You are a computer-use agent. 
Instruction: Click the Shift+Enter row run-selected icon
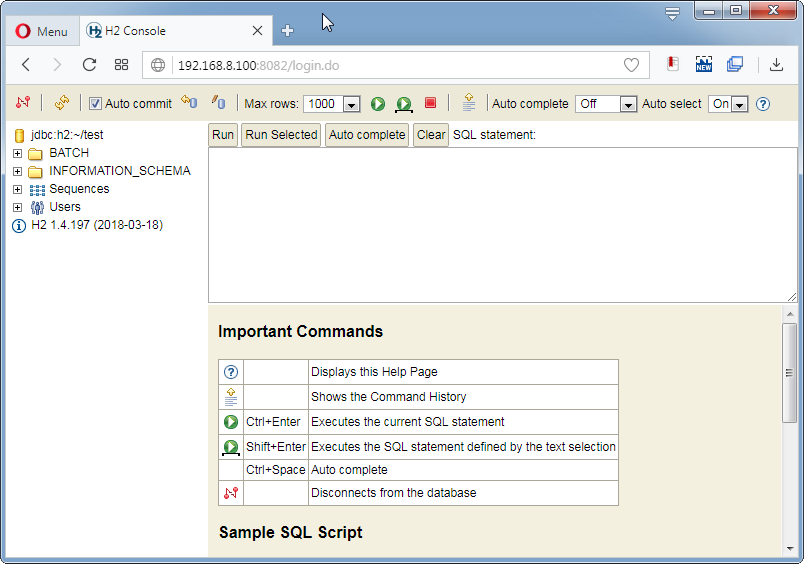(231, 447)
